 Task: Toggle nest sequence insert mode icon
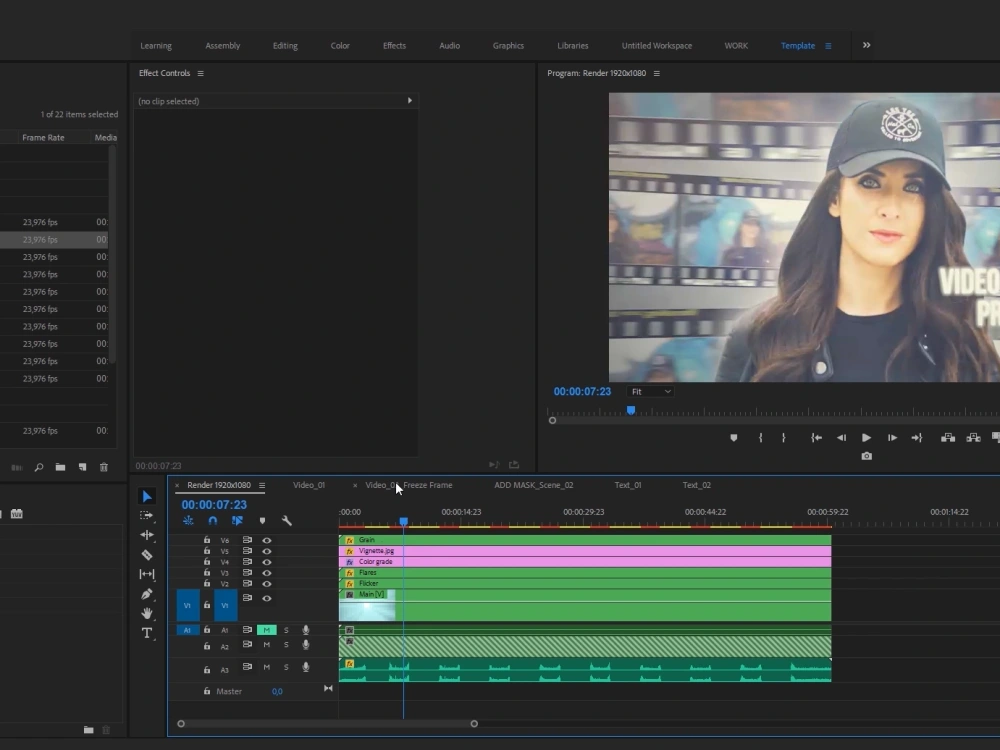(188, 521)
